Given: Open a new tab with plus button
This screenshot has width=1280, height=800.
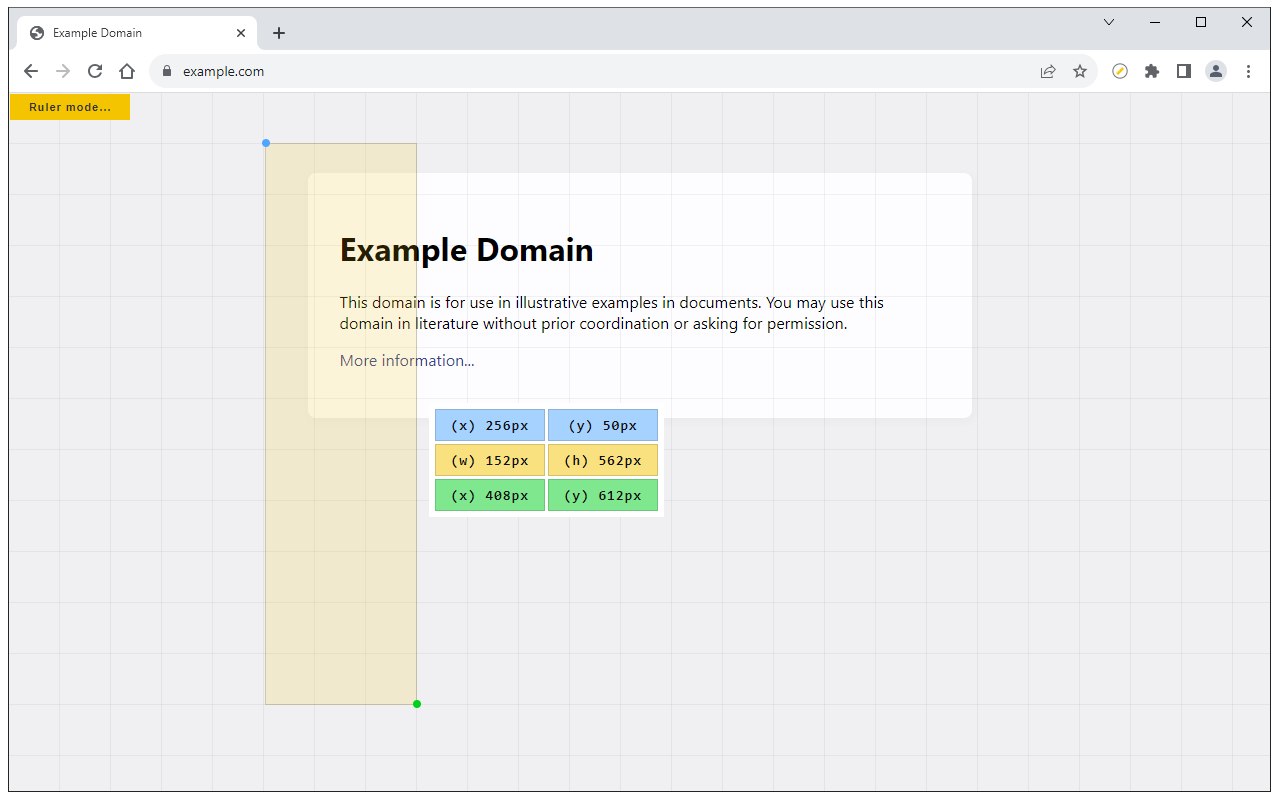Looking at the screenshot, I should 279,33.
